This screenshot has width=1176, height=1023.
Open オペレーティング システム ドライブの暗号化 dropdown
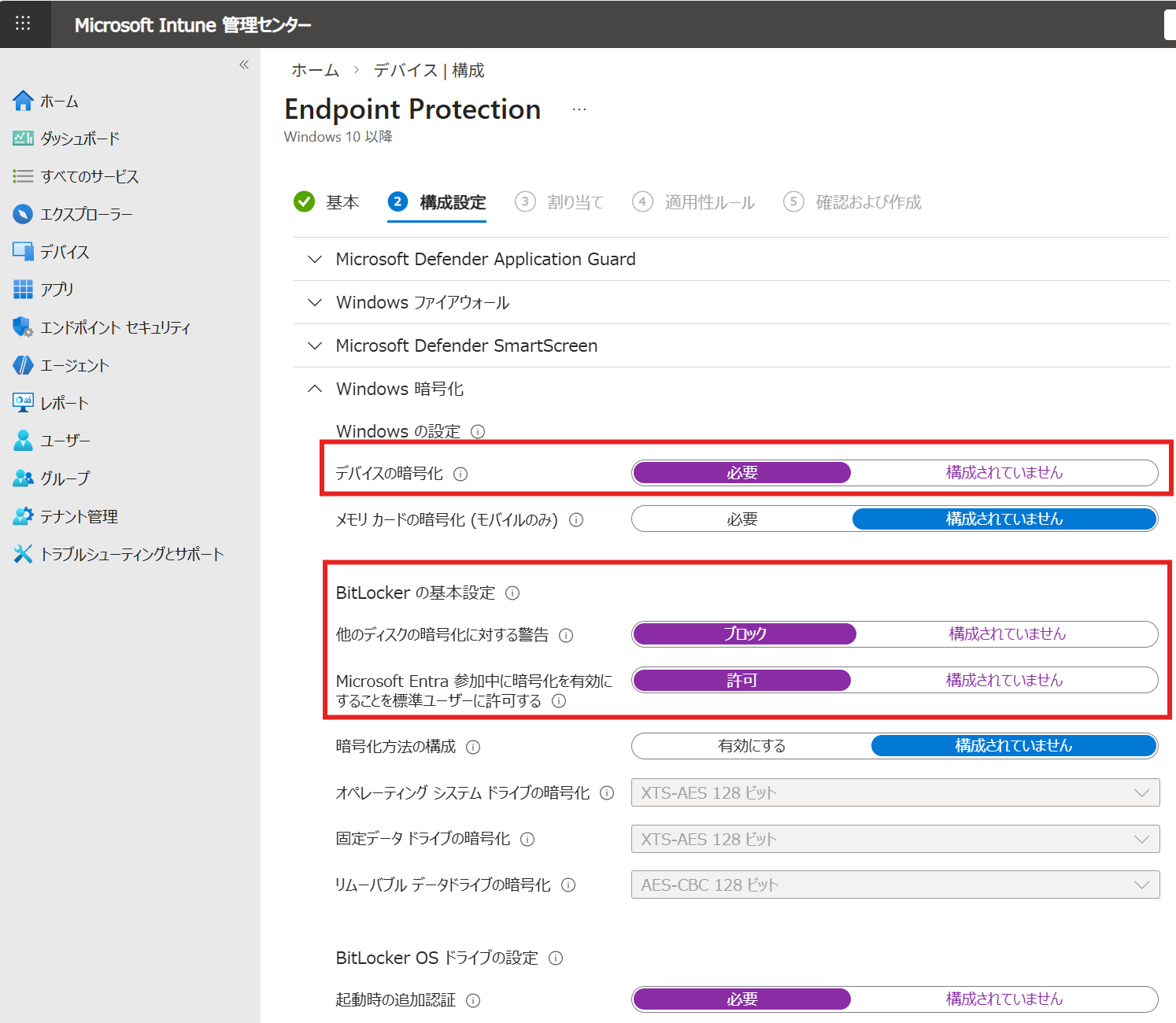pyautogui.click(x=895, y=792)
